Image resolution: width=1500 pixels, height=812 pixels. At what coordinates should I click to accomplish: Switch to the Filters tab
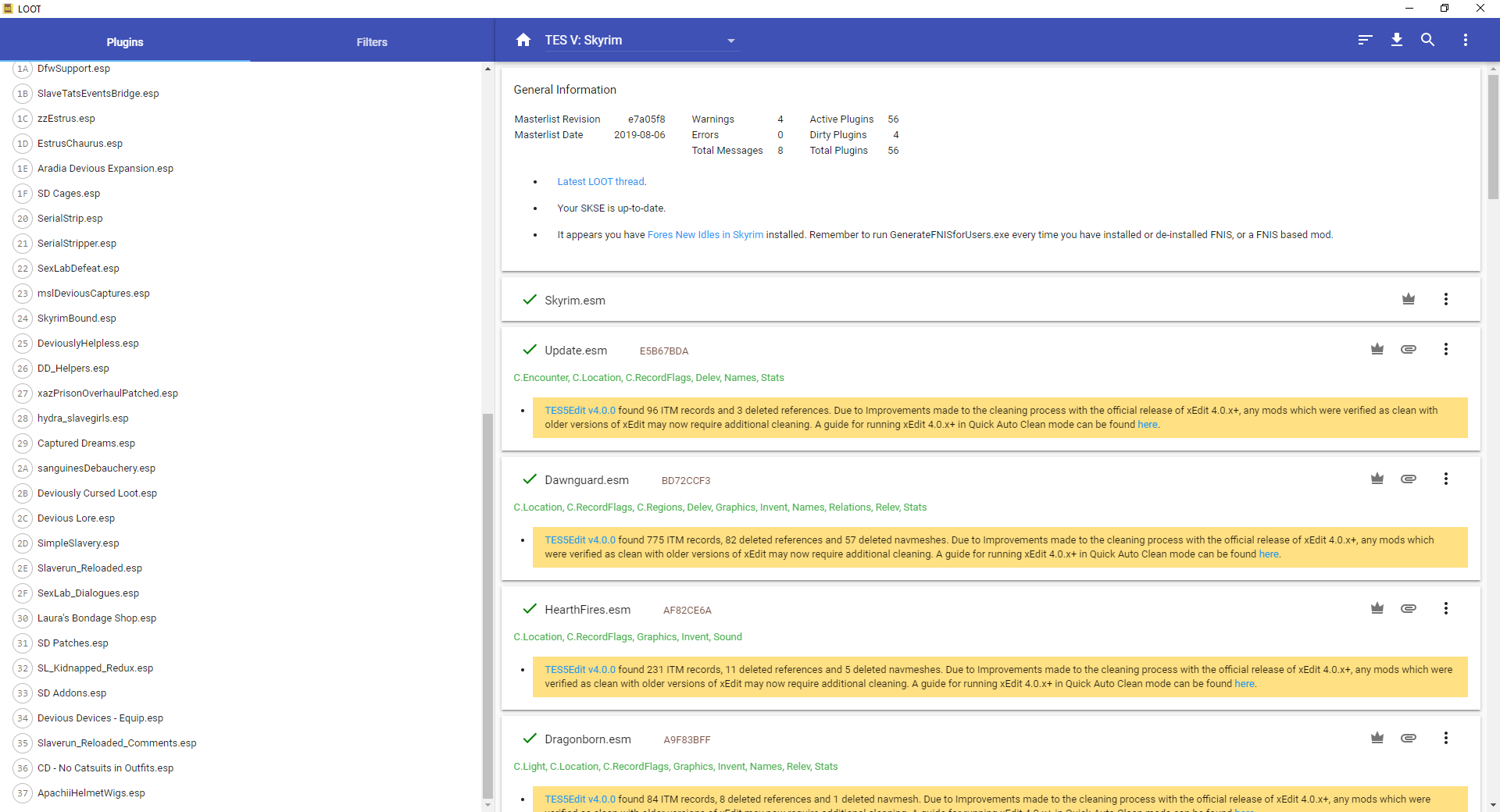372,41
